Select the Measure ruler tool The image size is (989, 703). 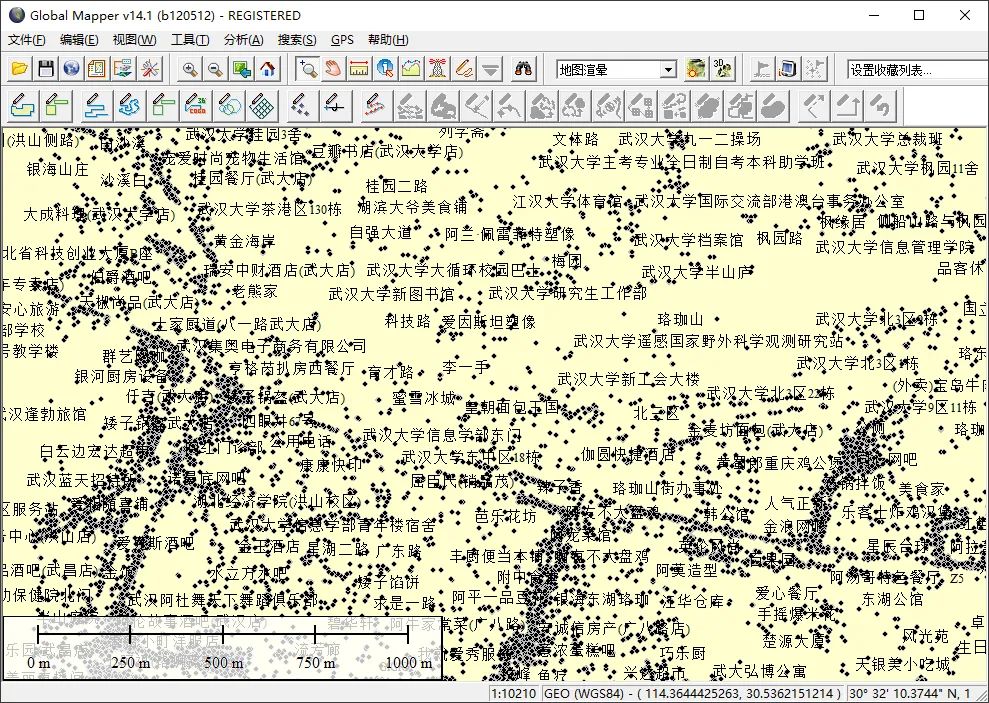tap(360, 69)
